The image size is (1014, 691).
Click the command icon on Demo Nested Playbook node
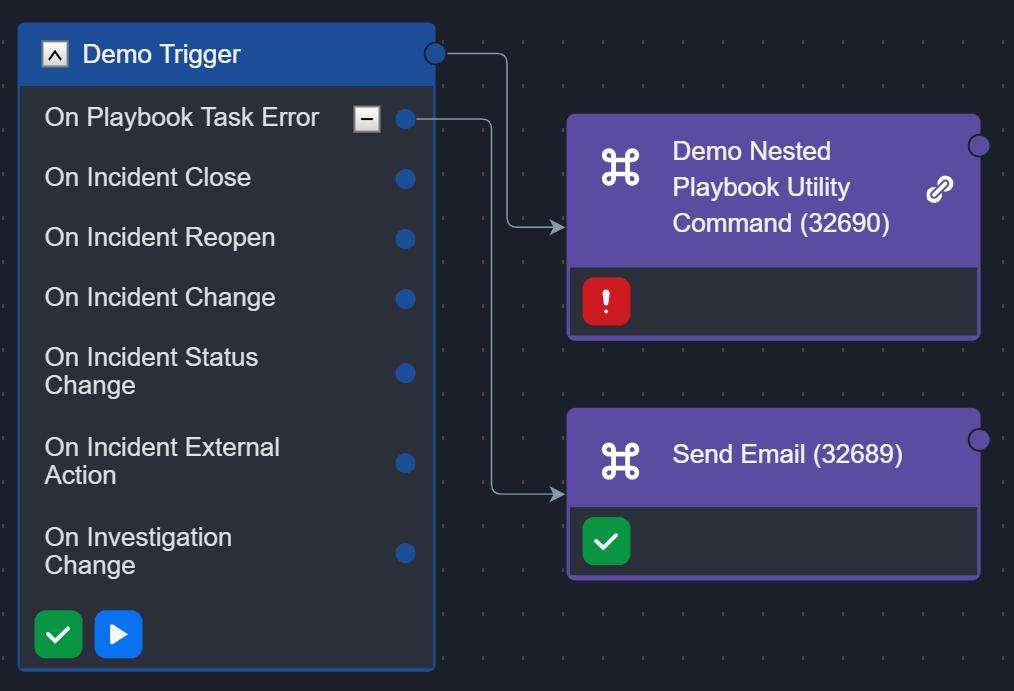[x=620, y=168]
